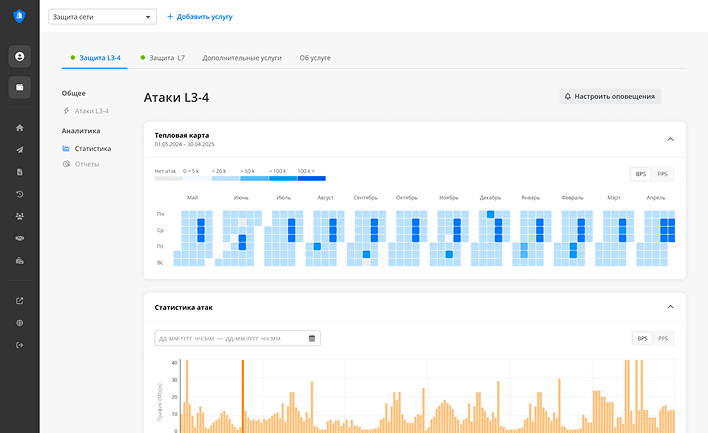Click the home icon in left sidebar
Image resolution: width=708 pixels, height=433 pixels.
(x=20, y=128)
